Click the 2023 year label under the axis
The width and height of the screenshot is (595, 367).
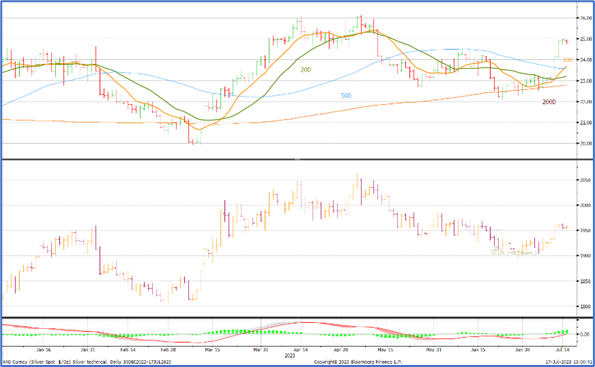tap(290, 356)
